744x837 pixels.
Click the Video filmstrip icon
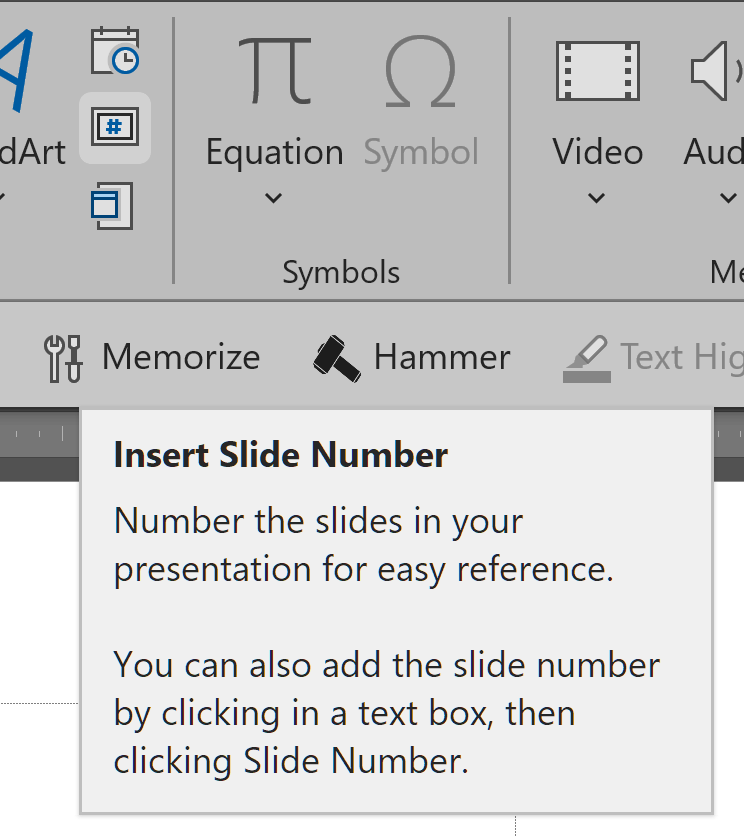[598, 71]
